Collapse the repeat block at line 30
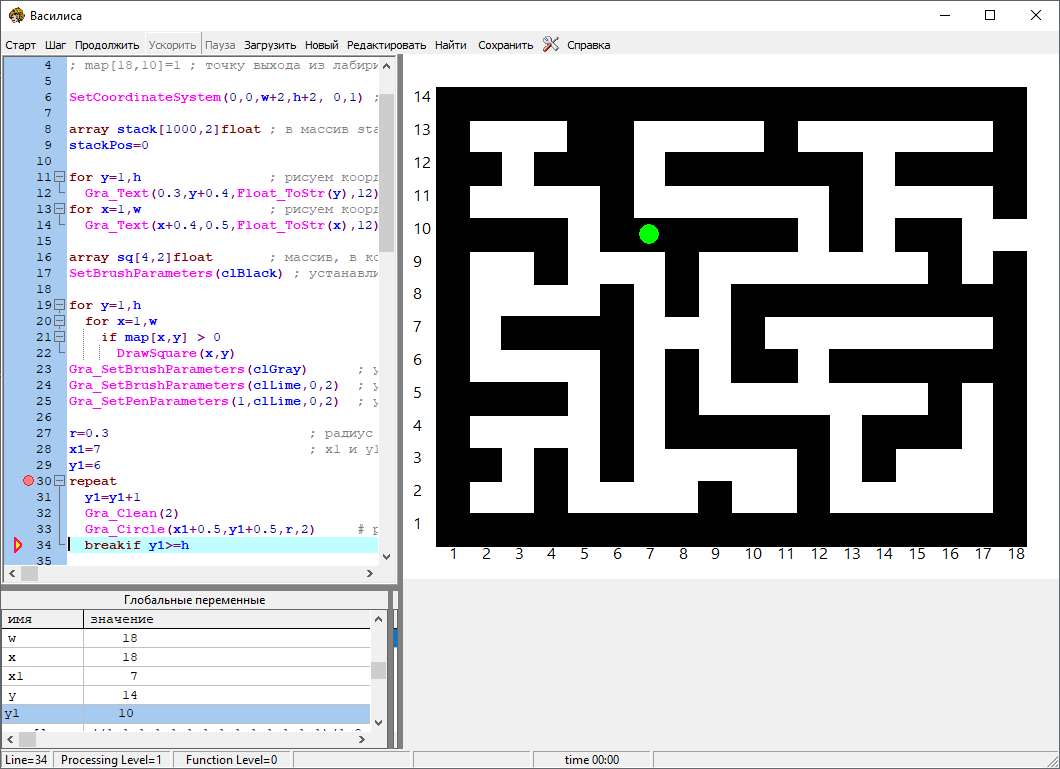 (x=58, y=481)
